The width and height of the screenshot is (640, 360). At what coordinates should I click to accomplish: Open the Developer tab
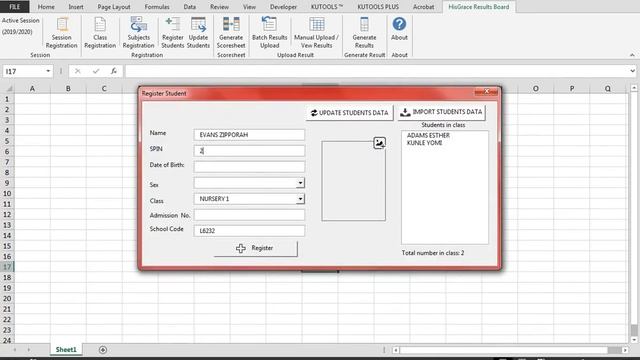pos(283,7)
